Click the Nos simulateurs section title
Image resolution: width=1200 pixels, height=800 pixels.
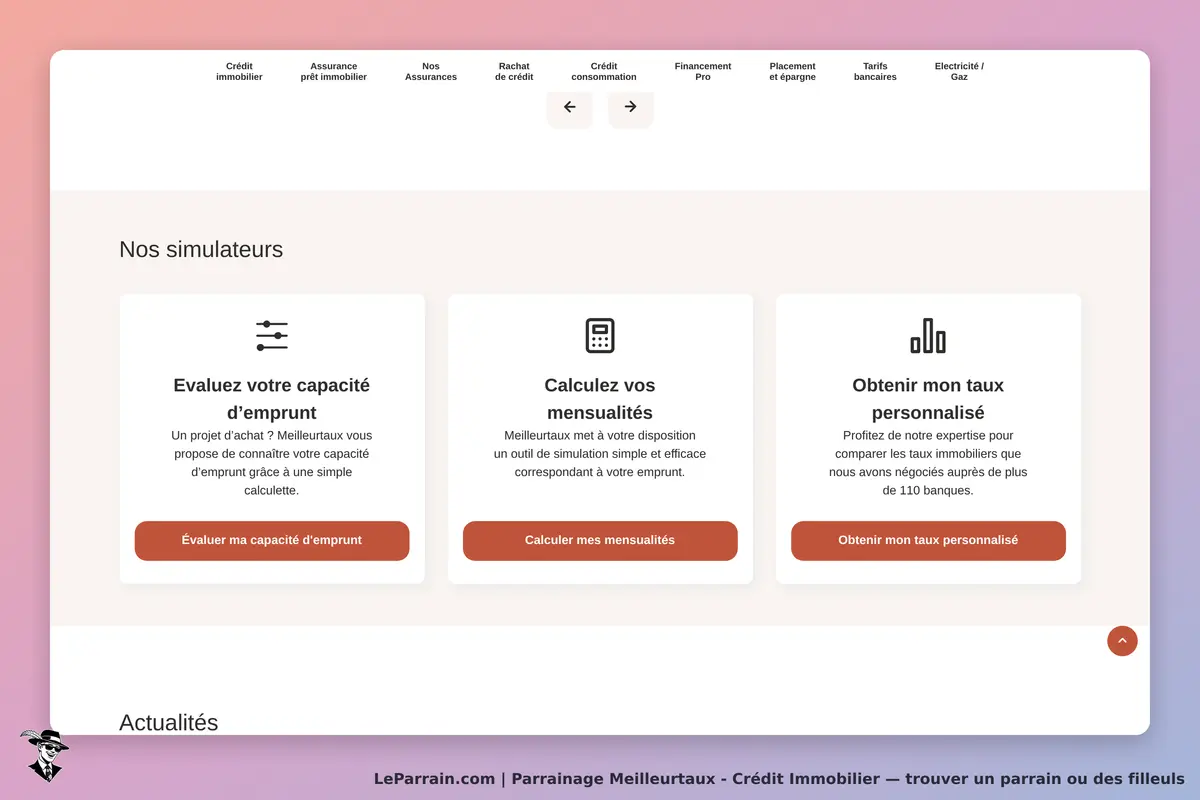pyautogui.click(x=201, y=249)
